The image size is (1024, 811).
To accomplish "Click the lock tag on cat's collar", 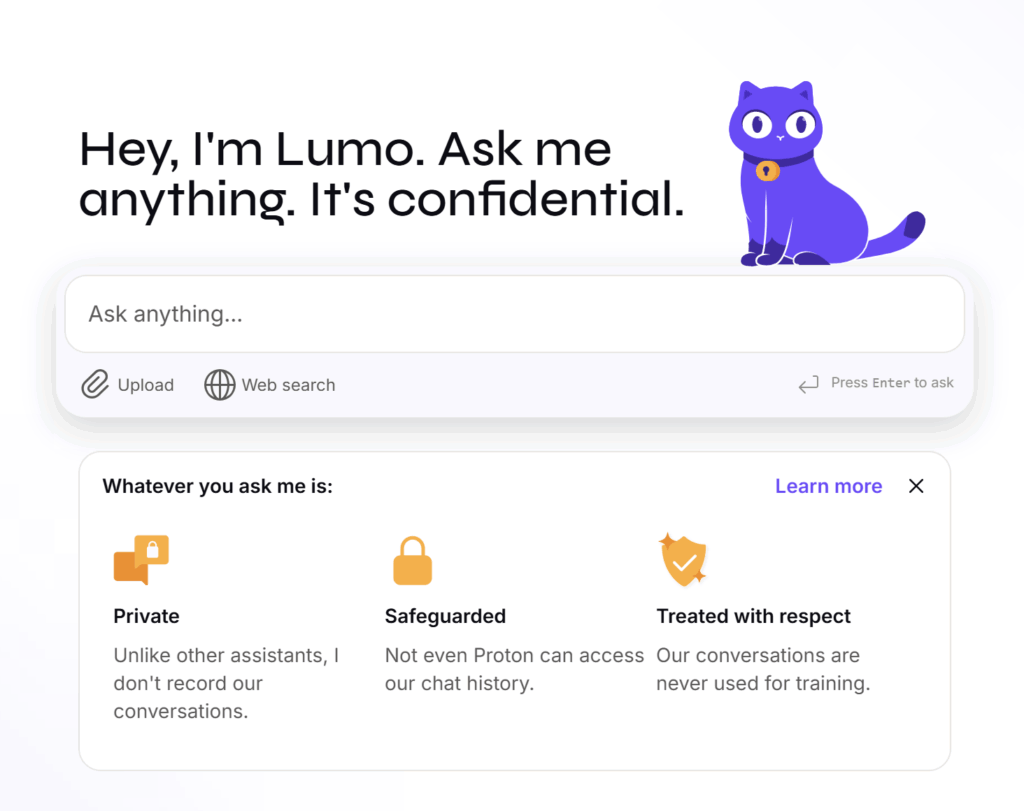I will click(x=767, y=171).
